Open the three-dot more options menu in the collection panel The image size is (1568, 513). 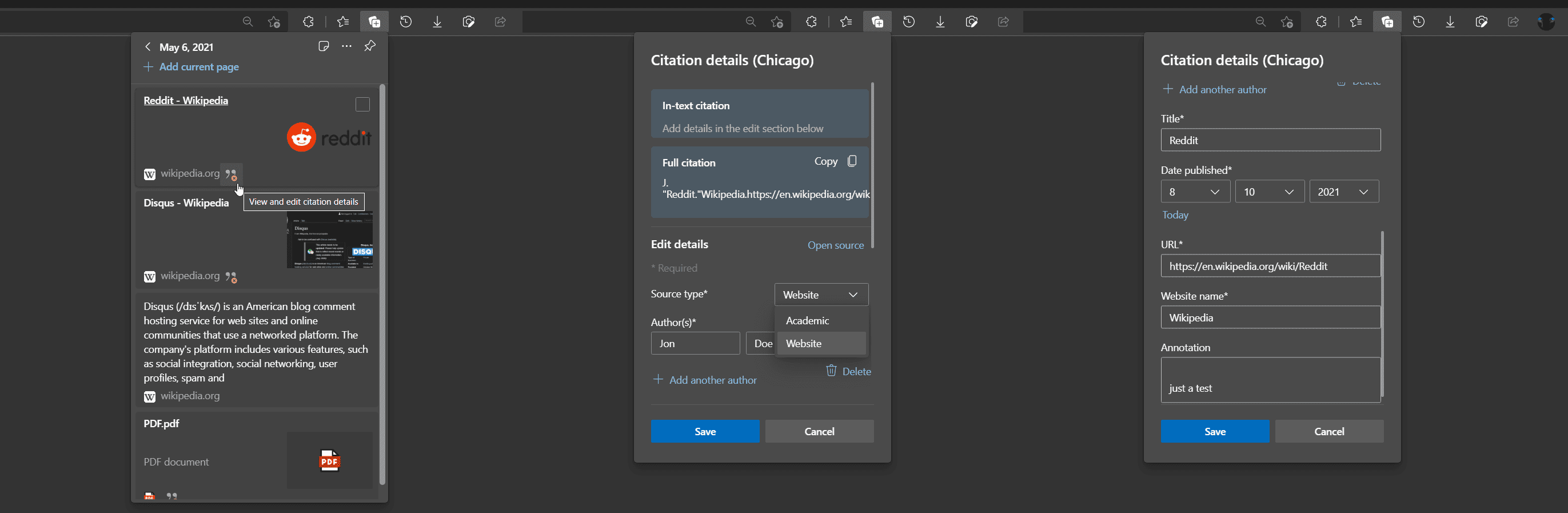pos(346,46)
